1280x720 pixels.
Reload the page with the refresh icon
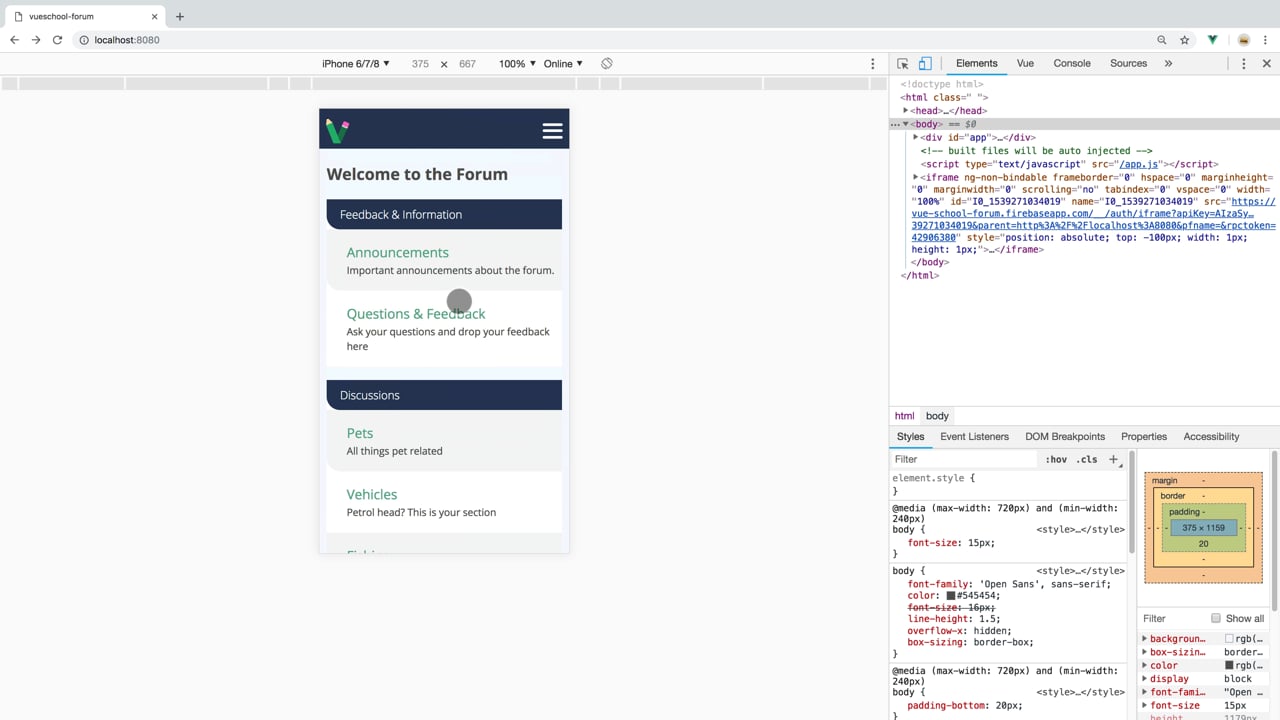[58, 40]
